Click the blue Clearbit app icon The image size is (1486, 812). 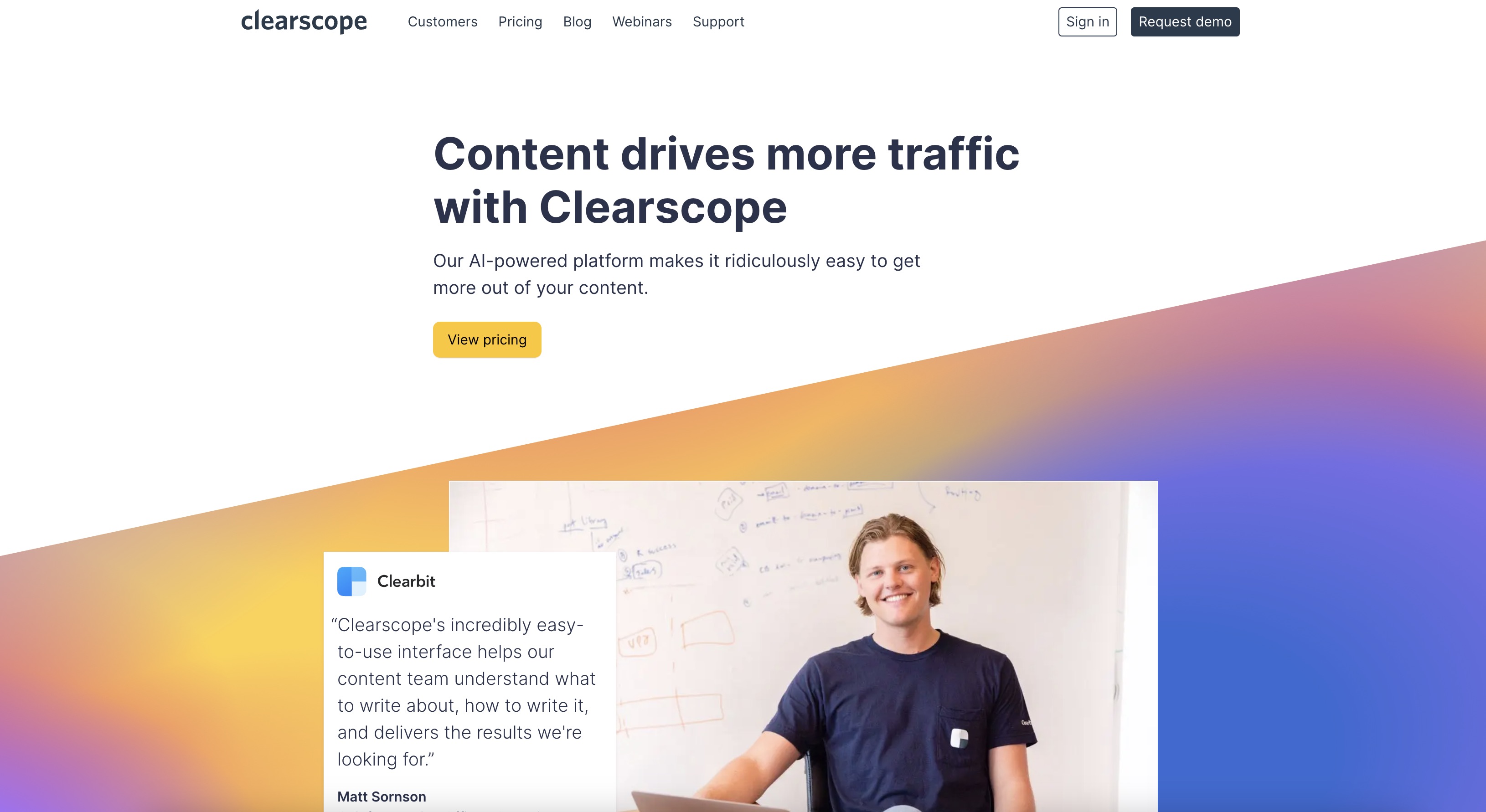[351, 579]
